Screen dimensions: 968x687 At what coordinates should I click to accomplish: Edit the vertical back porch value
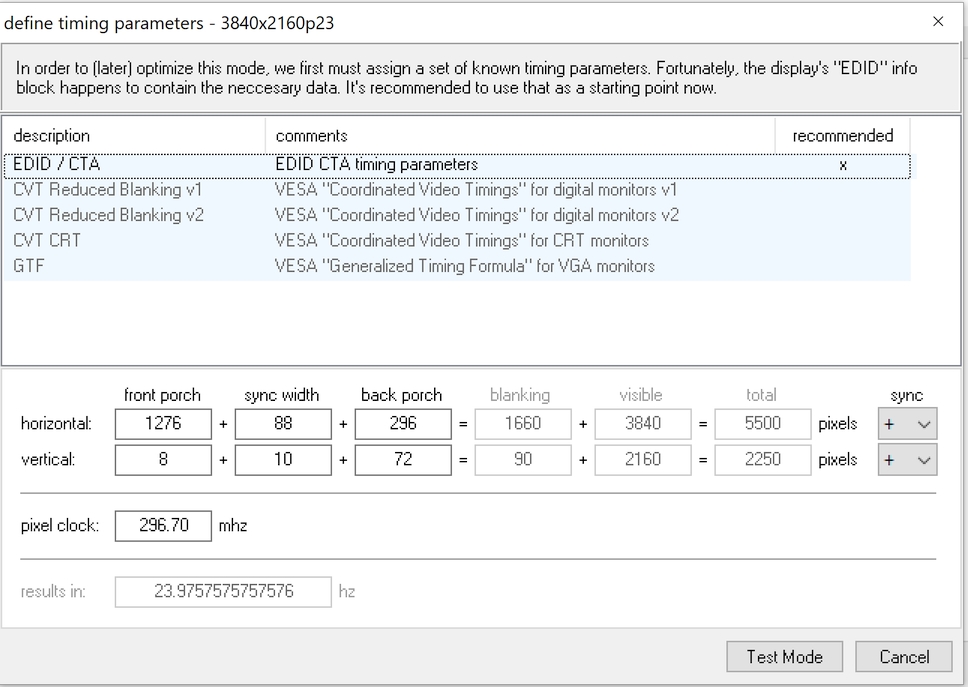(402, 460)
